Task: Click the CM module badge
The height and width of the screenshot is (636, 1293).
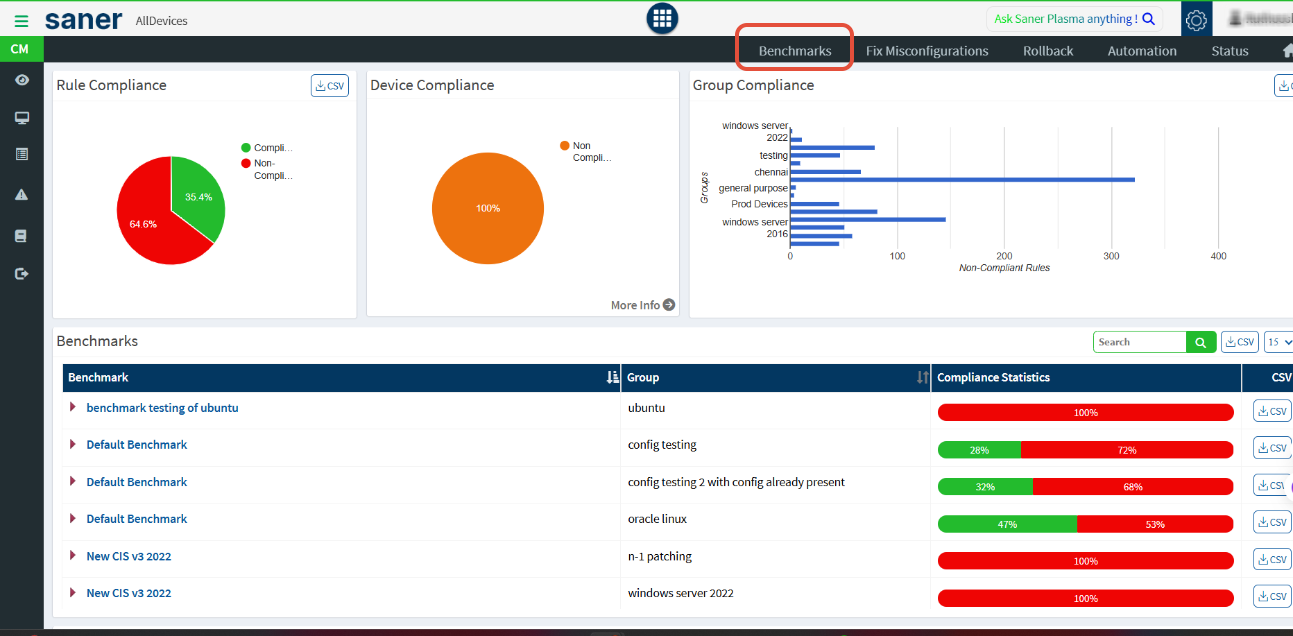Action: pos(20,49)
